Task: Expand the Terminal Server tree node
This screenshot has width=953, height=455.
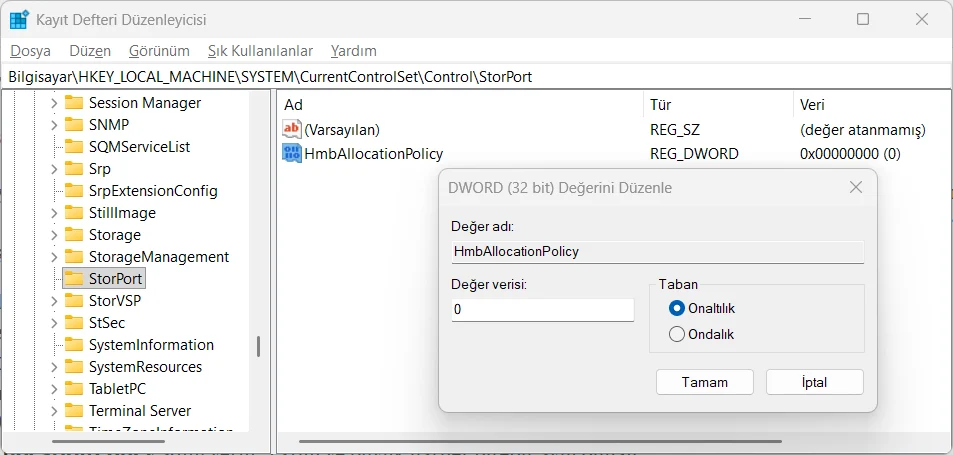Action: pyautogui.click(x=54, y=411)
